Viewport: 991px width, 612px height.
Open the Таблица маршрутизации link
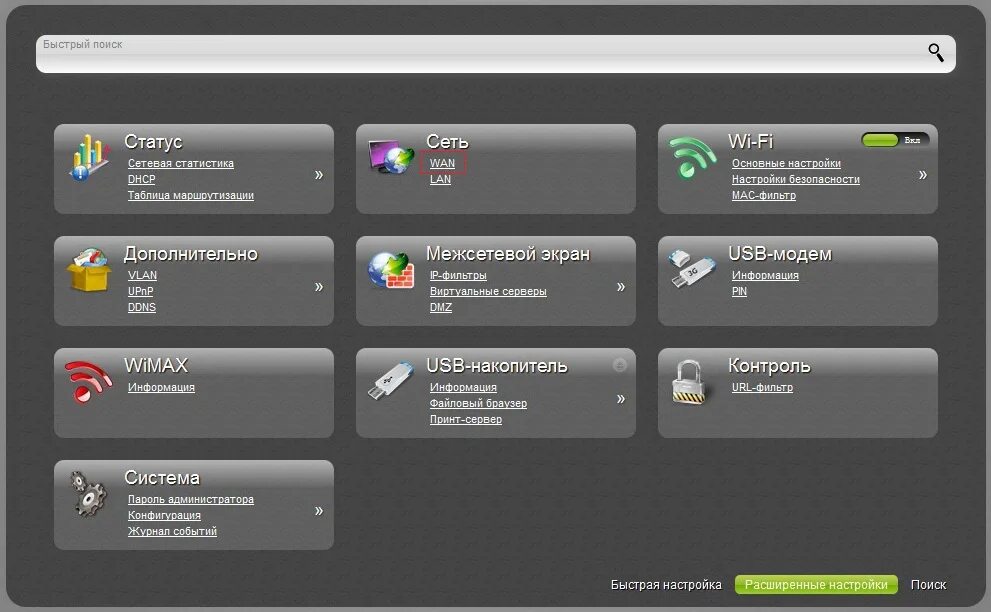click(191, 195)
